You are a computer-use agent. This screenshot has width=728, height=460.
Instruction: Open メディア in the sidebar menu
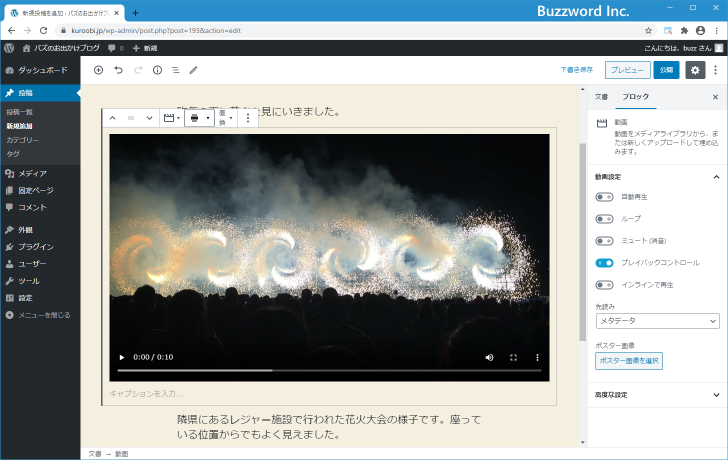pyautogui.click(x=32, y=173)
